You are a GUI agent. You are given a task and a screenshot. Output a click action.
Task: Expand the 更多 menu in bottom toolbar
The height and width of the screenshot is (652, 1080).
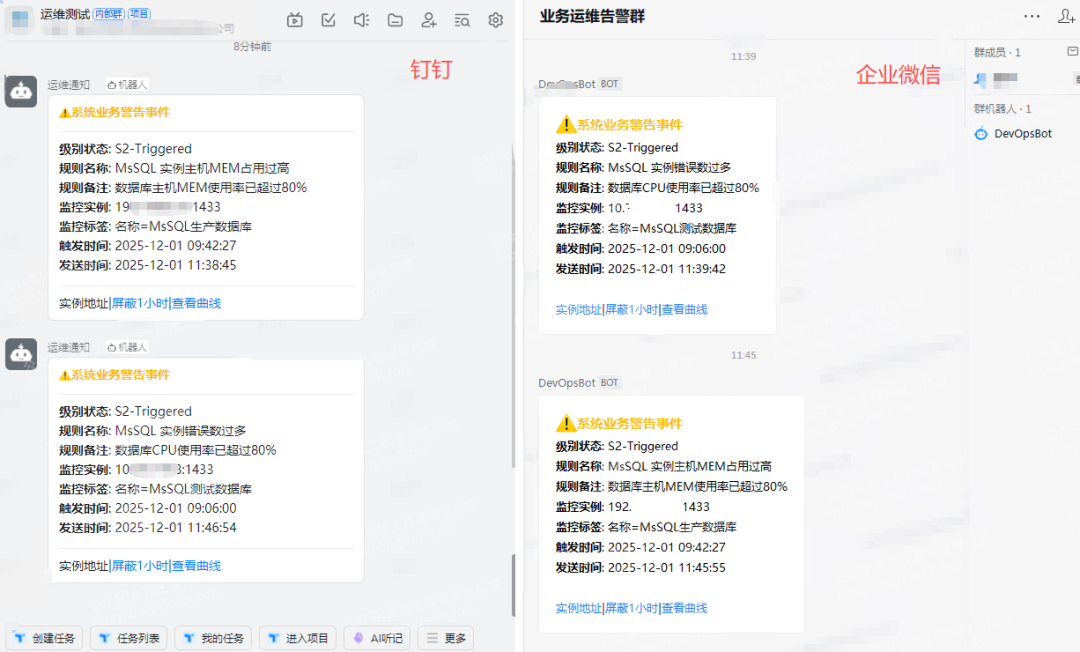tap(446, 638)
